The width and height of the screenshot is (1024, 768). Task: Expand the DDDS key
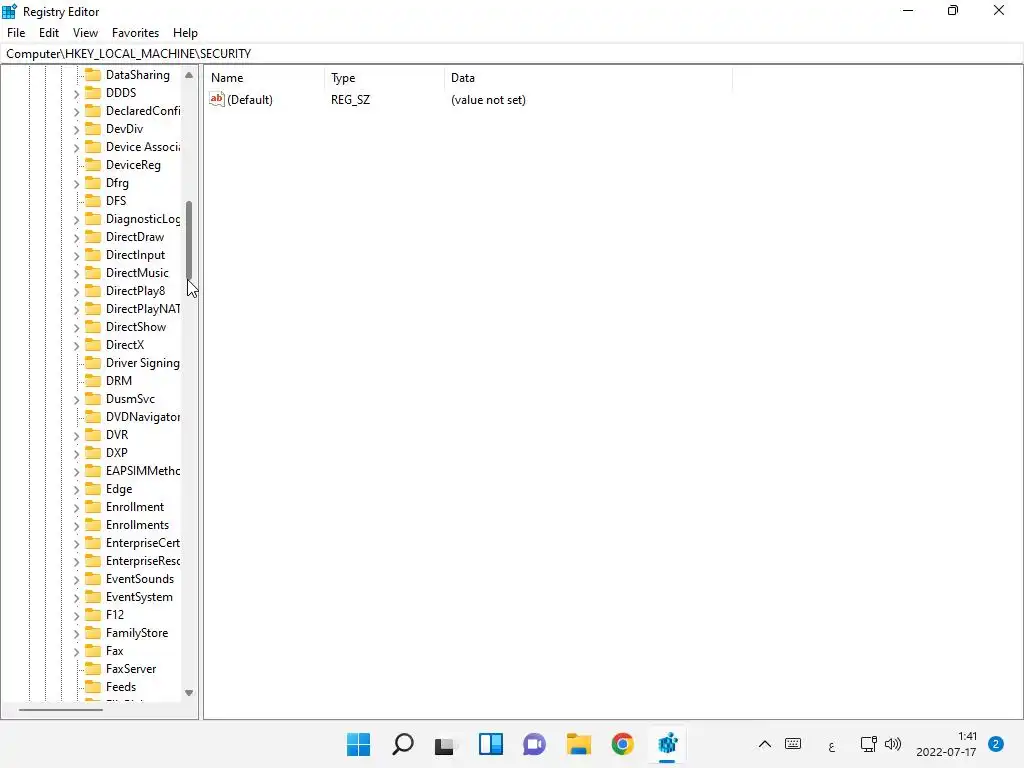(x=76, y=93)
